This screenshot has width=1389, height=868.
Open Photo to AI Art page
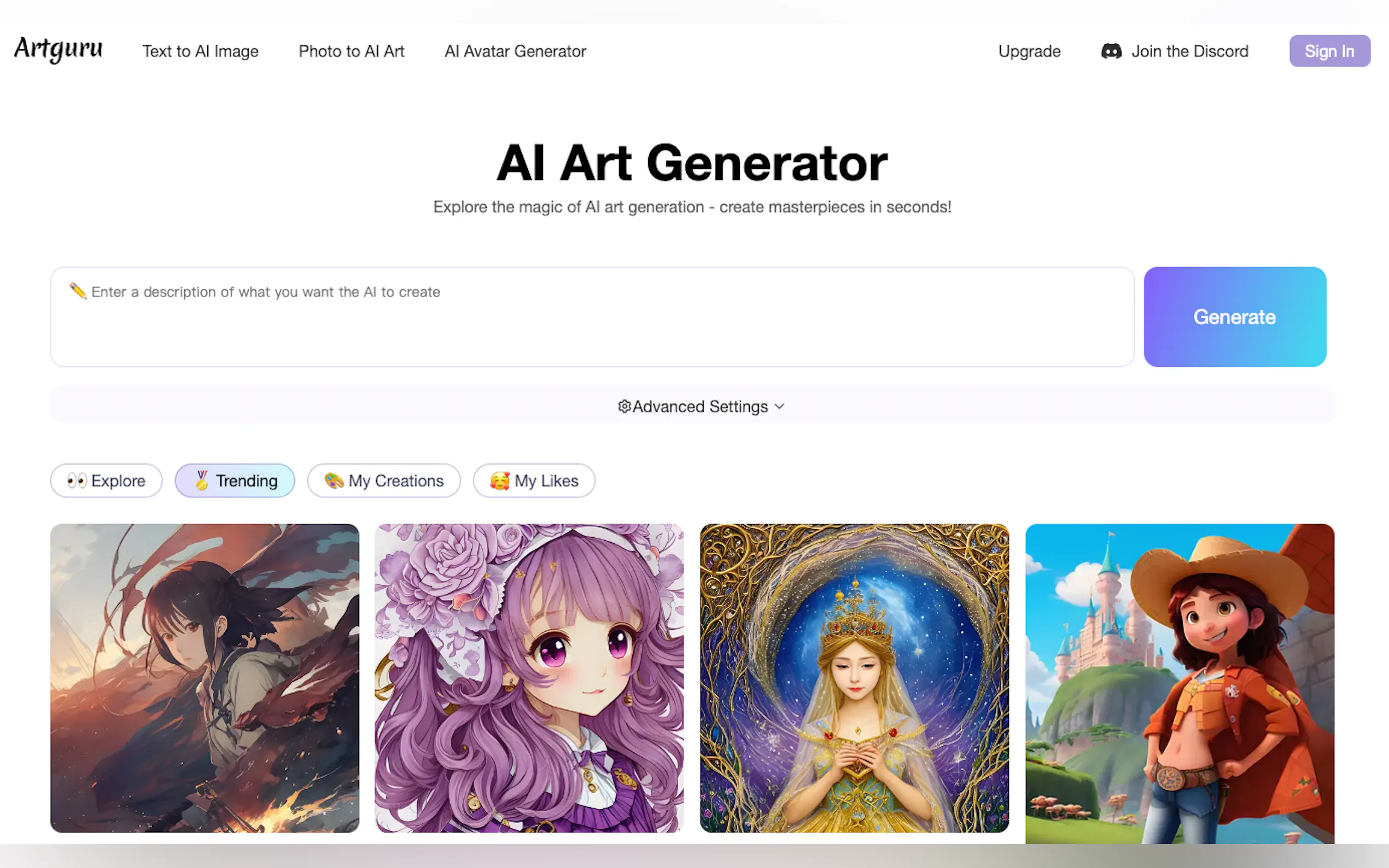[x=352, y=51]
